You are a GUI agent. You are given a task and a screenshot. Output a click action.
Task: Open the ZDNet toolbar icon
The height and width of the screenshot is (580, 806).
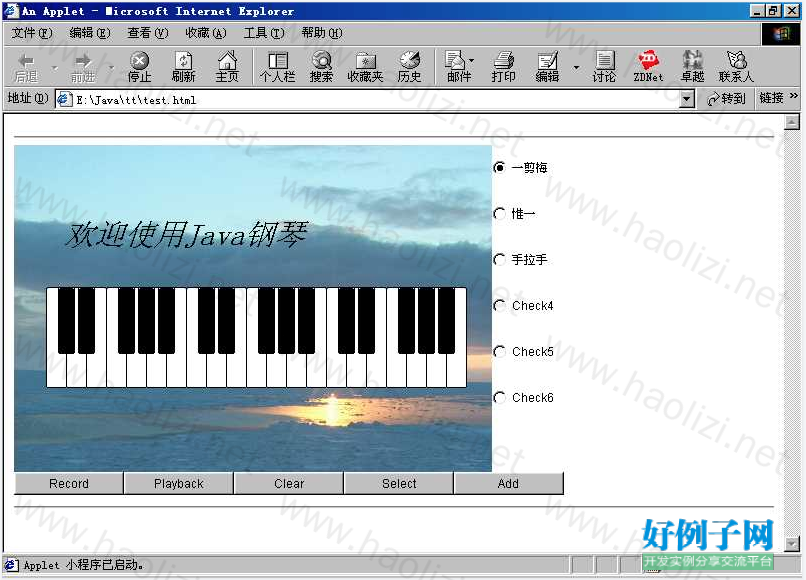point(648,66)
